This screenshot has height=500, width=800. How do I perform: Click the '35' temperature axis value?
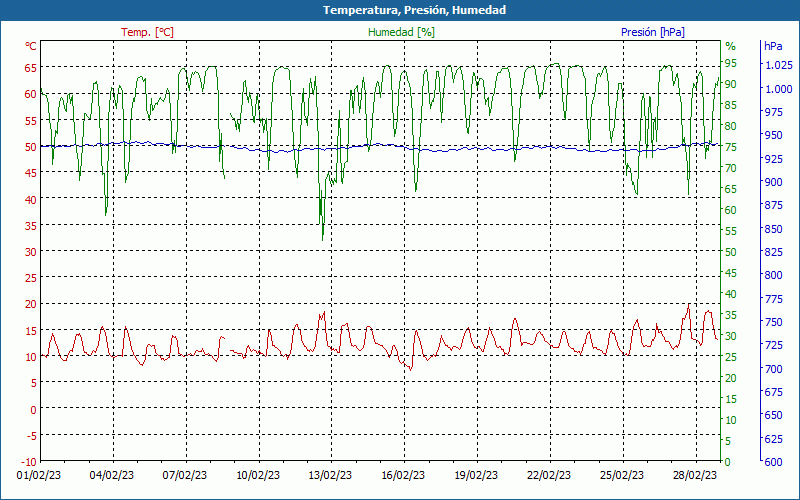coord(31,226)
